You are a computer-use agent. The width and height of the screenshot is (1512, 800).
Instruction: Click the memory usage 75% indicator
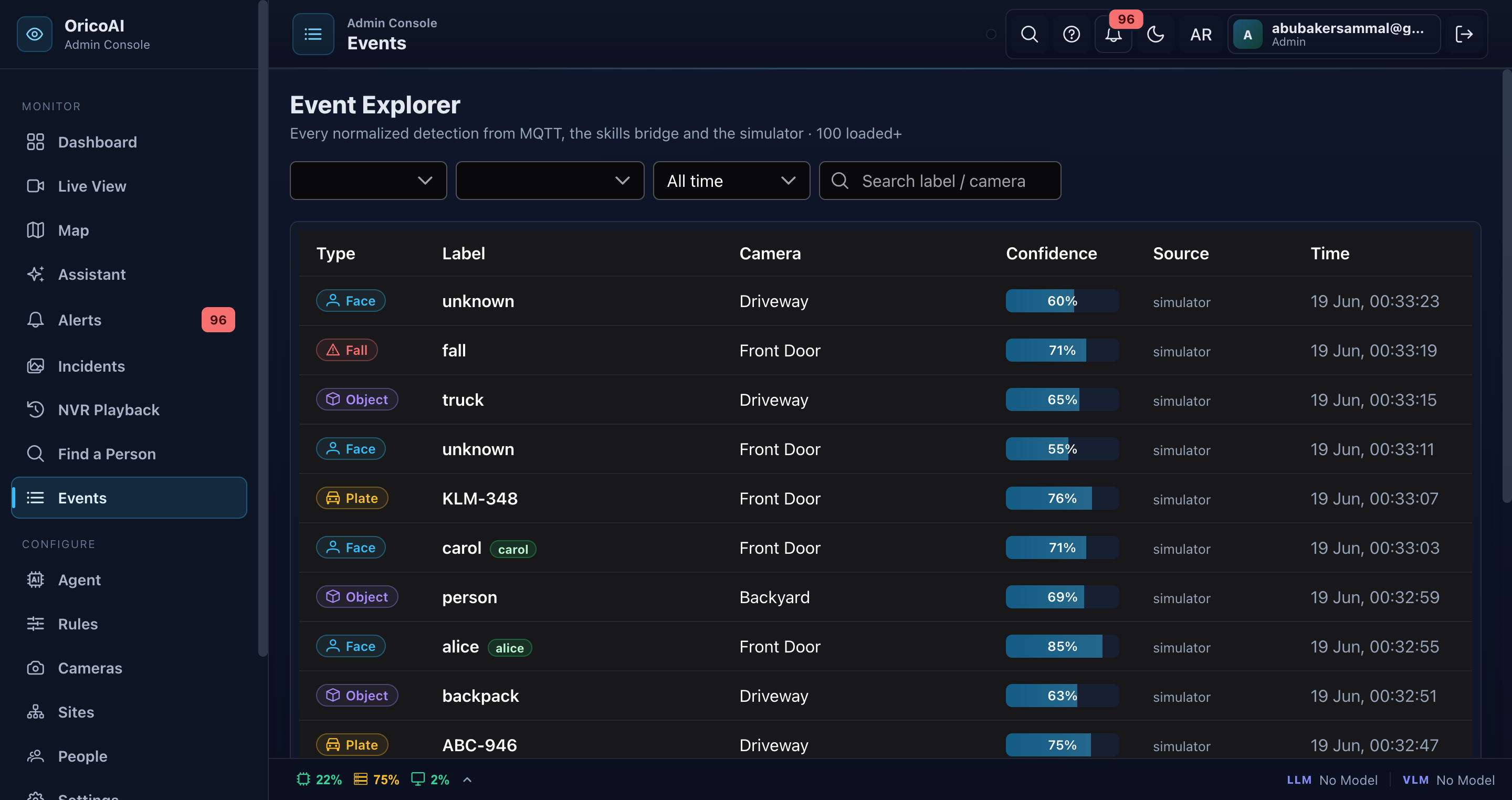coord(376,780)
